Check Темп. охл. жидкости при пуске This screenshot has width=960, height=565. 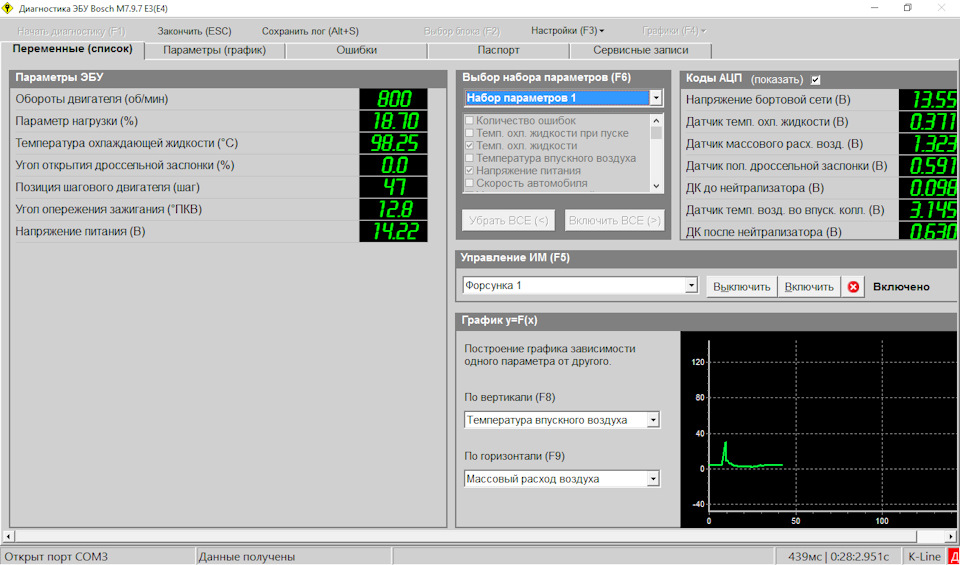(470, 133)
